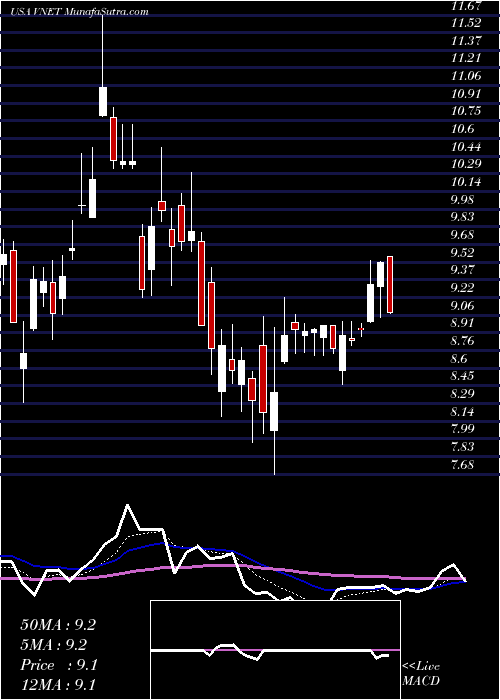Select the 9.52 price axis label

tap(462, 253)
